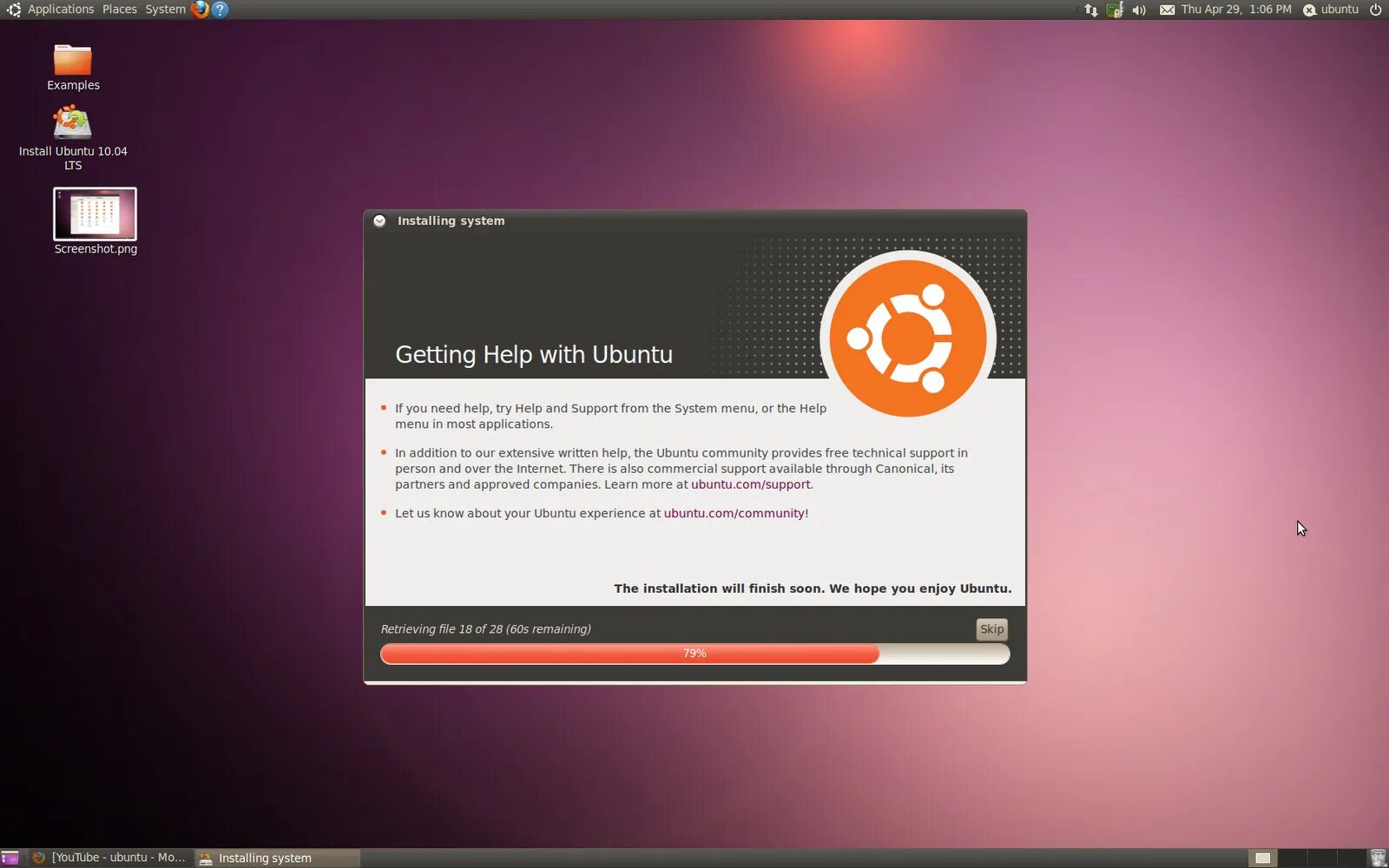Click the green restricted drivers icon
1389x868 pixels.
pyautogui.click(x=1115, y=10)
